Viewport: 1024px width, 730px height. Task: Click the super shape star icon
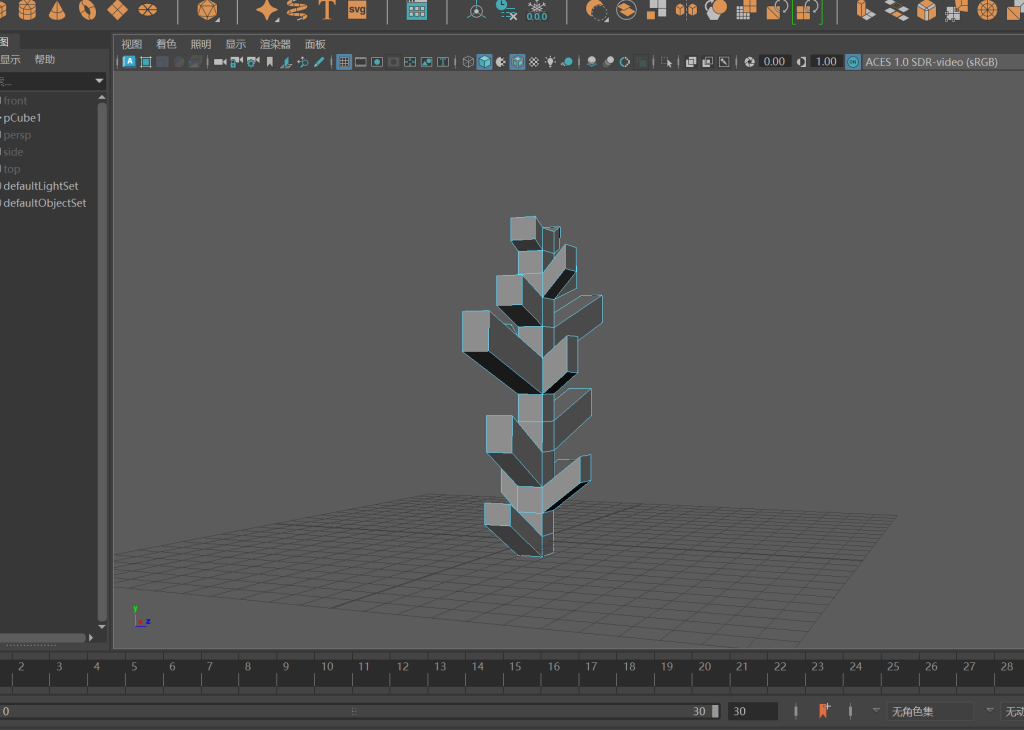267,10
